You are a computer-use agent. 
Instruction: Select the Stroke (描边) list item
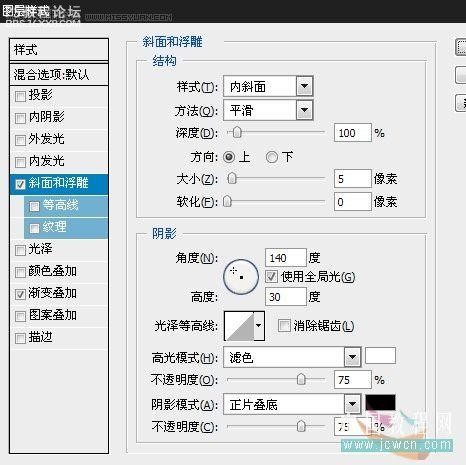59,337
